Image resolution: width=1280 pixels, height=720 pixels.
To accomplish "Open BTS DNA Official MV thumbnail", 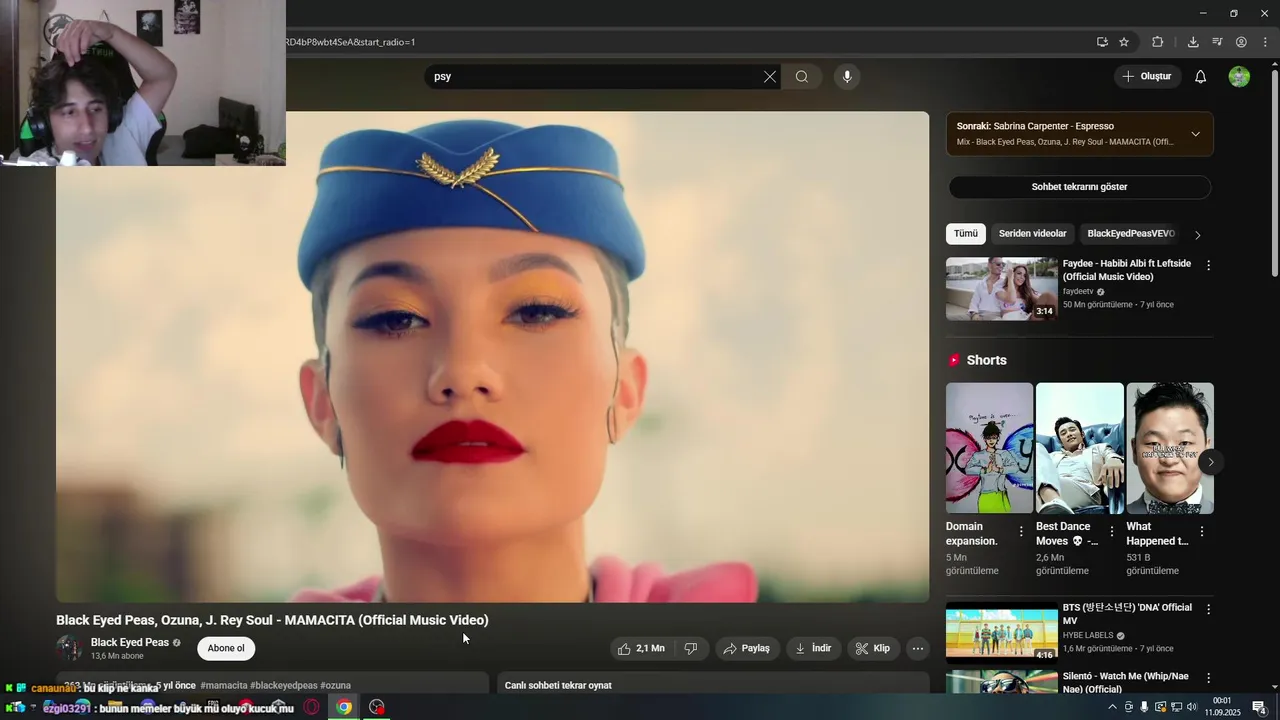I will pyautogui.click(x=1002, y=631).
